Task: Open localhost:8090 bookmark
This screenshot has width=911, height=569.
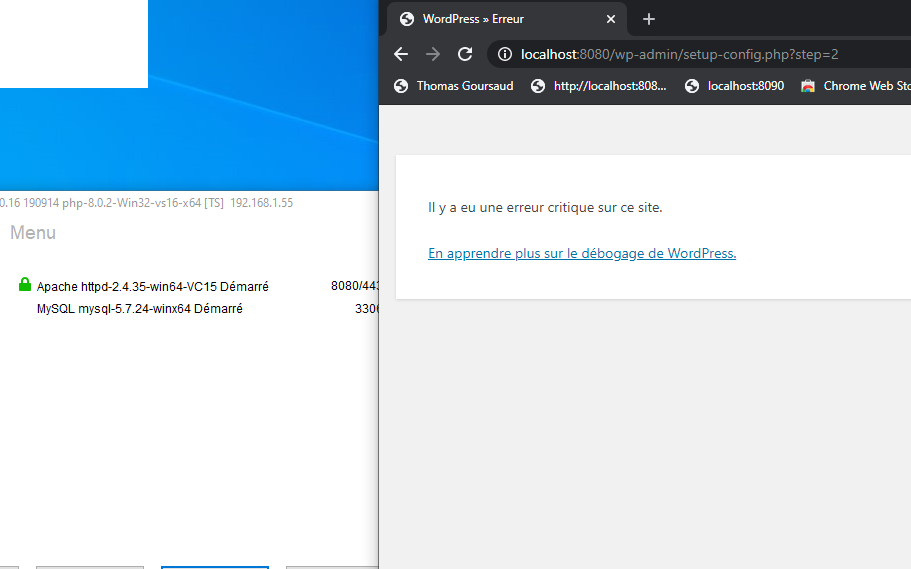Action: coord(734,86)
